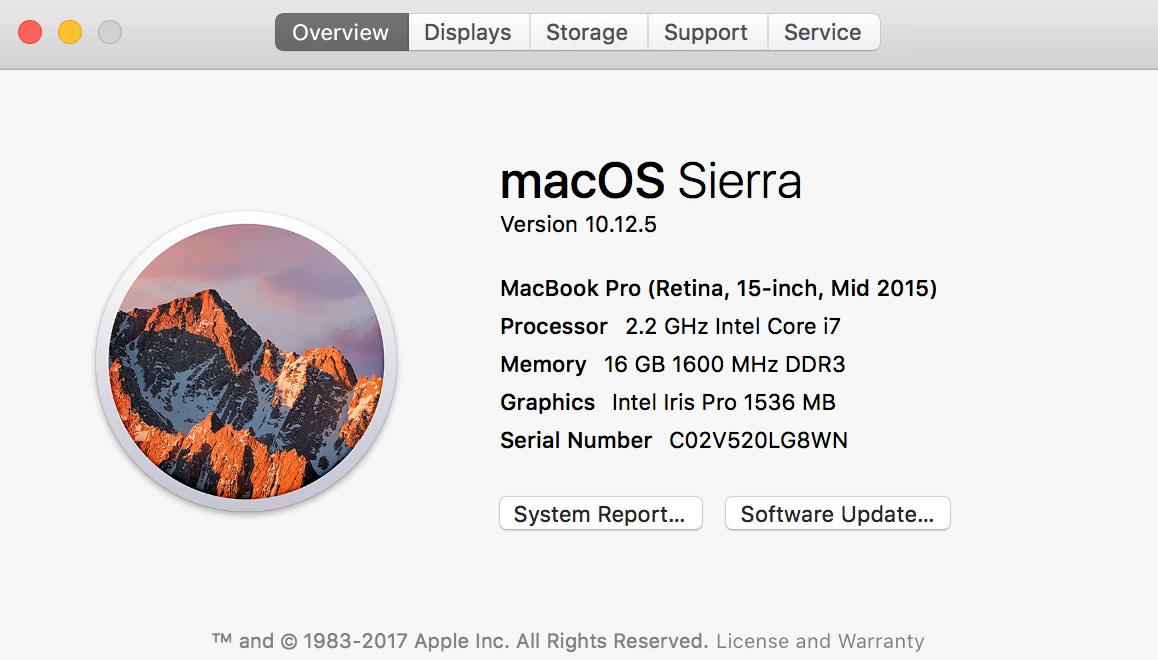Click the serial number C02V520LG8WN
Screen dimensions: 1158x660
click(758, 440)
